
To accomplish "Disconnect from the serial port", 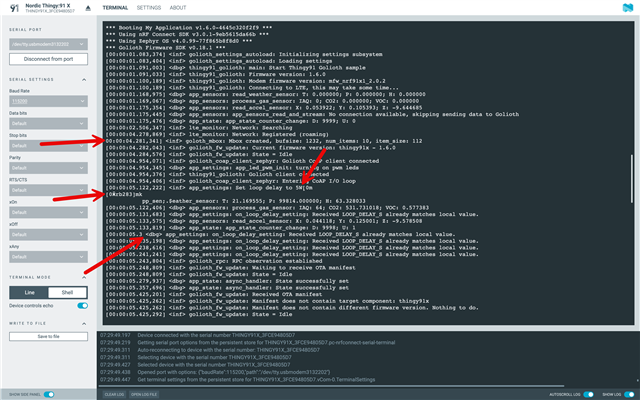I will (48, 59).
